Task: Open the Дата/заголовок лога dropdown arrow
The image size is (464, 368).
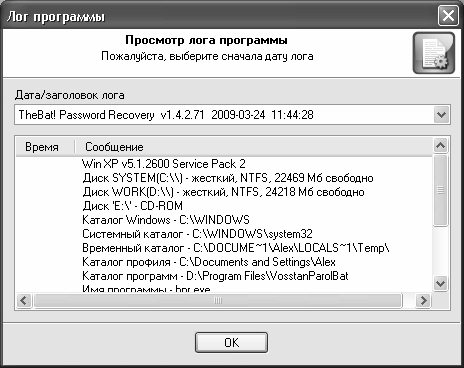Action: coord(442,115)
